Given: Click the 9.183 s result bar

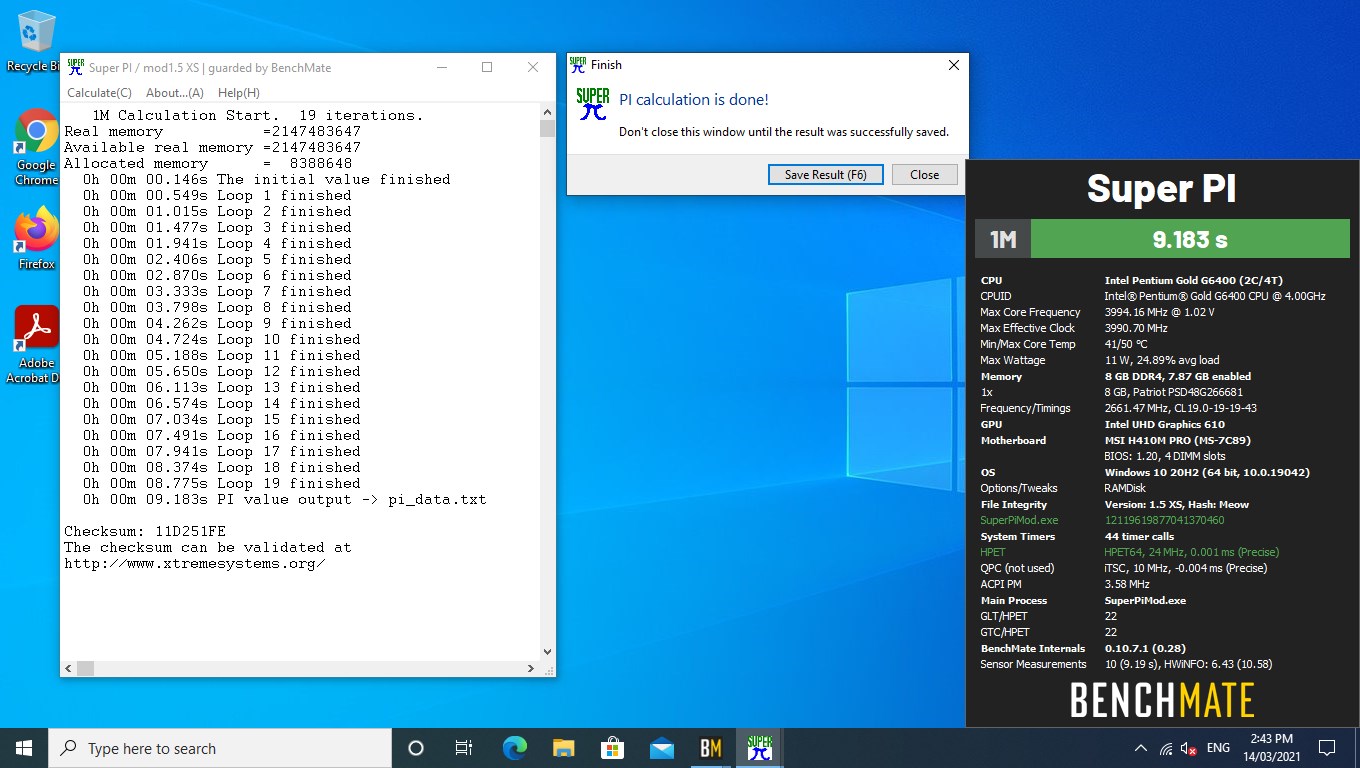Looking at the screenshot, I should click(x=1190, y=239).
